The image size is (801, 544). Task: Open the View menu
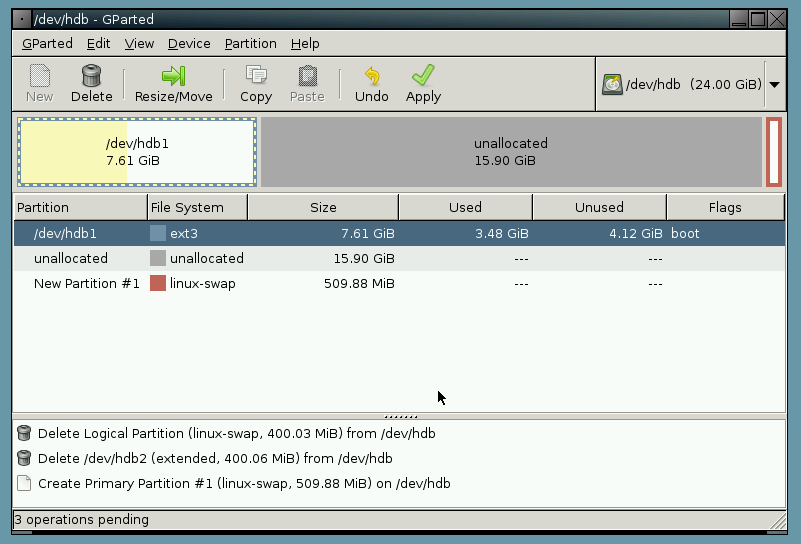[139, 43]
